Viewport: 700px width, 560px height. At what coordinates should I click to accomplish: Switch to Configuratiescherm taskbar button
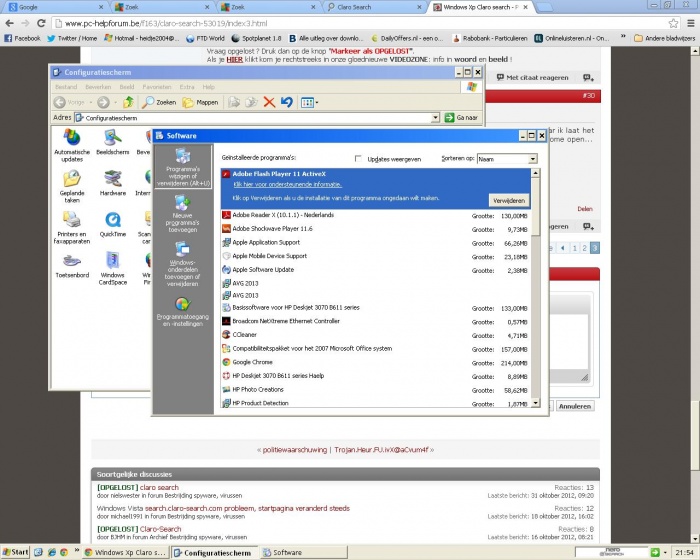click(215, 552)
